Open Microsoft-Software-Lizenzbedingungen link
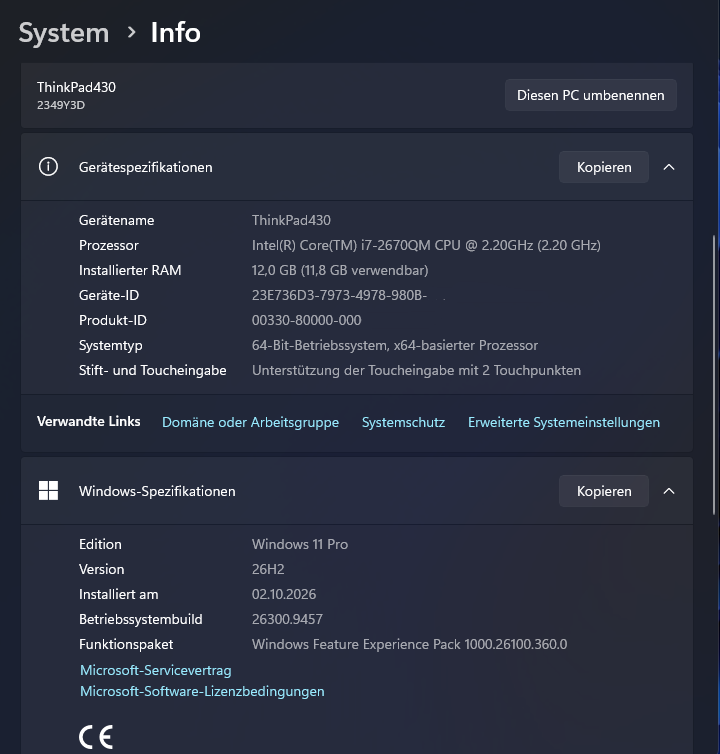Viewport: 720px width, 754px height. (x=202, y=691)
